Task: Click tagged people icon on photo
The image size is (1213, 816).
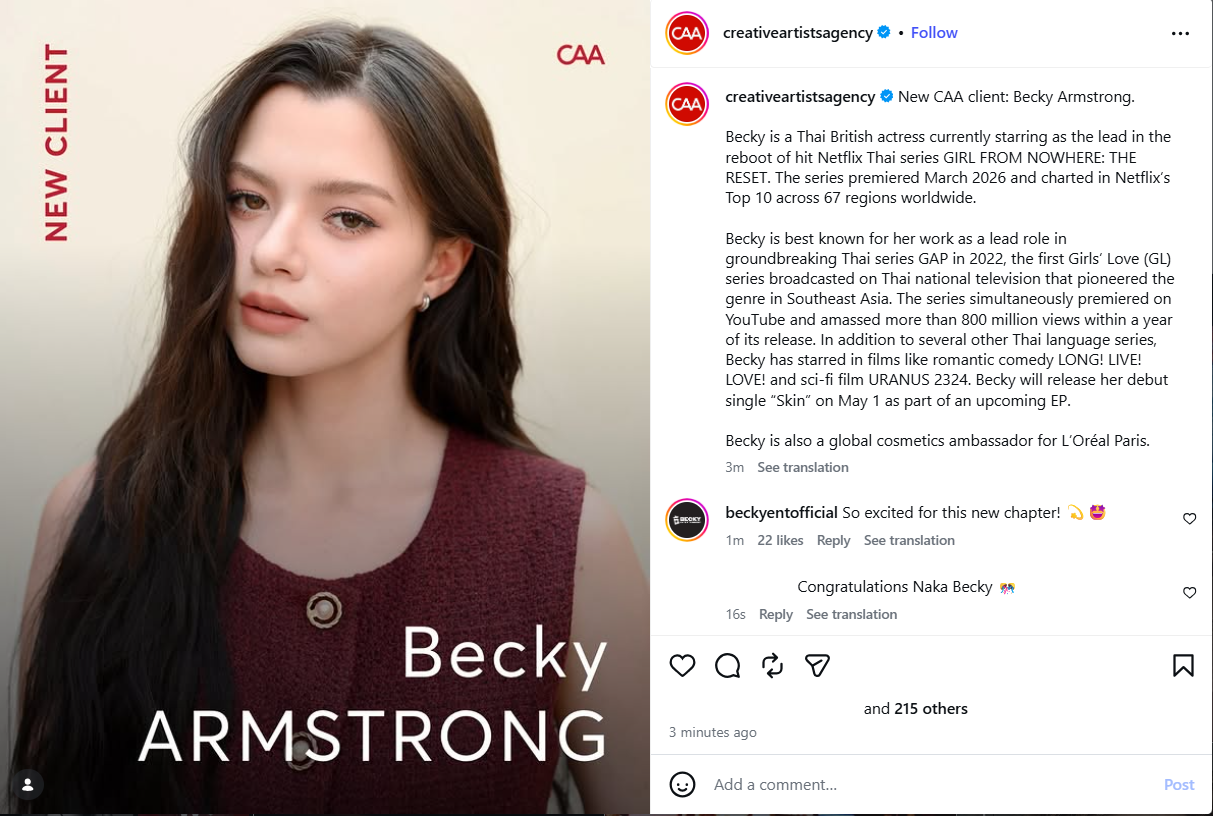Action: click(x=28, y=784)
